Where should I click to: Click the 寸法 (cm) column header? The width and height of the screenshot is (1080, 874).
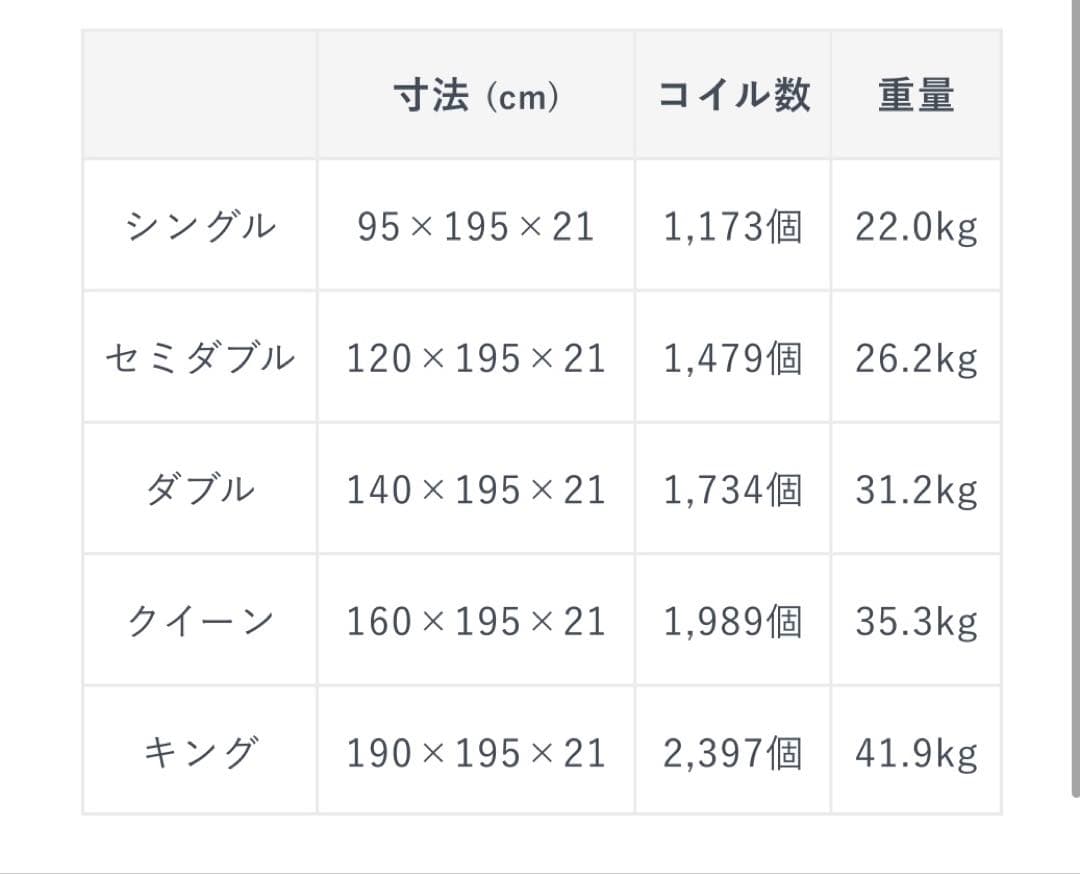click(x=476, y=96)
